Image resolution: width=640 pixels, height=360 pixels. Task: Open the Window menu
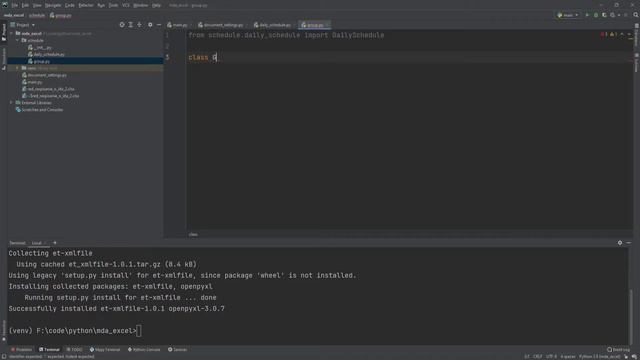point(141,5)
